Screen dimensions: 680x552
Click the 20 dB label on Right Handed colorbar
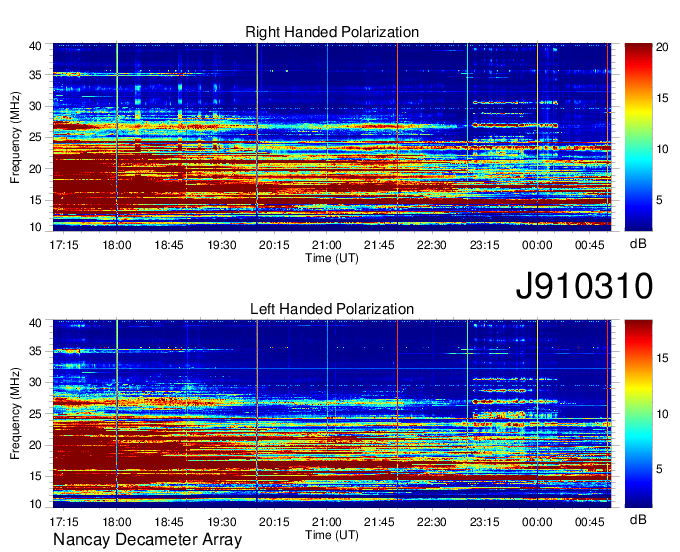tap(662, 47)
